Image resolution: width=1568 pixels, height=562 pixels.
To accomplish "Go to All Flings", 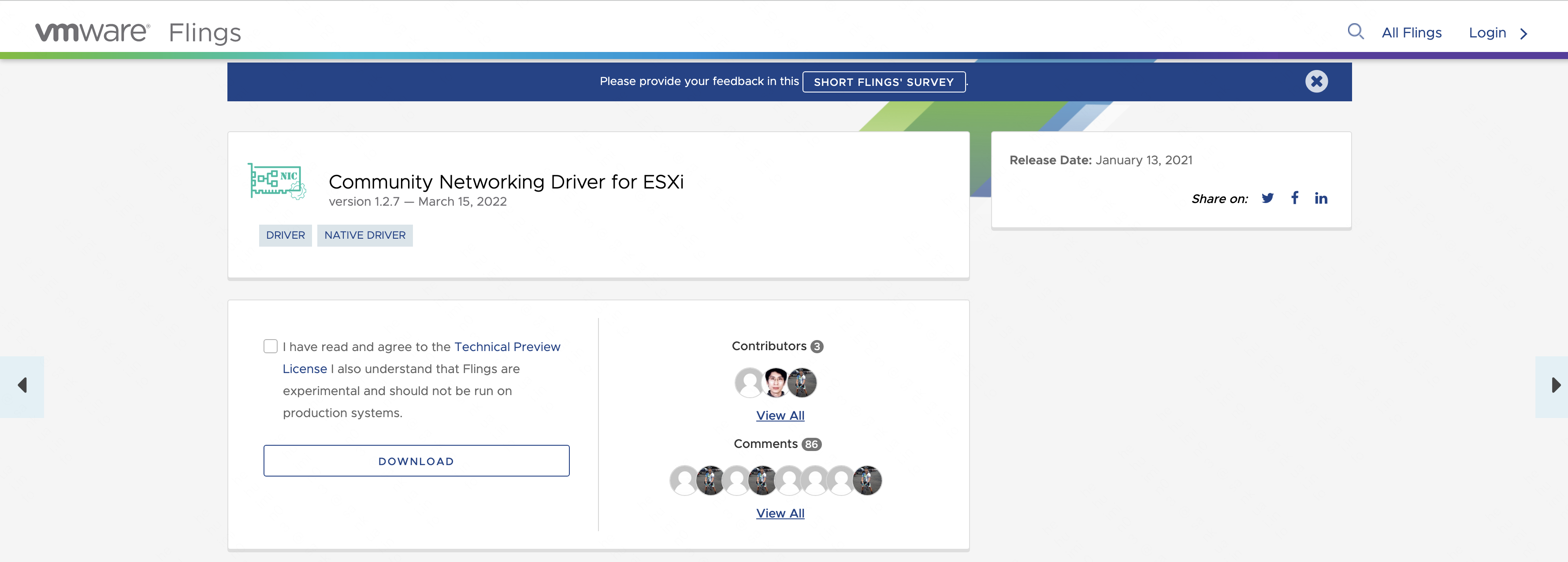I will 1412,33.
